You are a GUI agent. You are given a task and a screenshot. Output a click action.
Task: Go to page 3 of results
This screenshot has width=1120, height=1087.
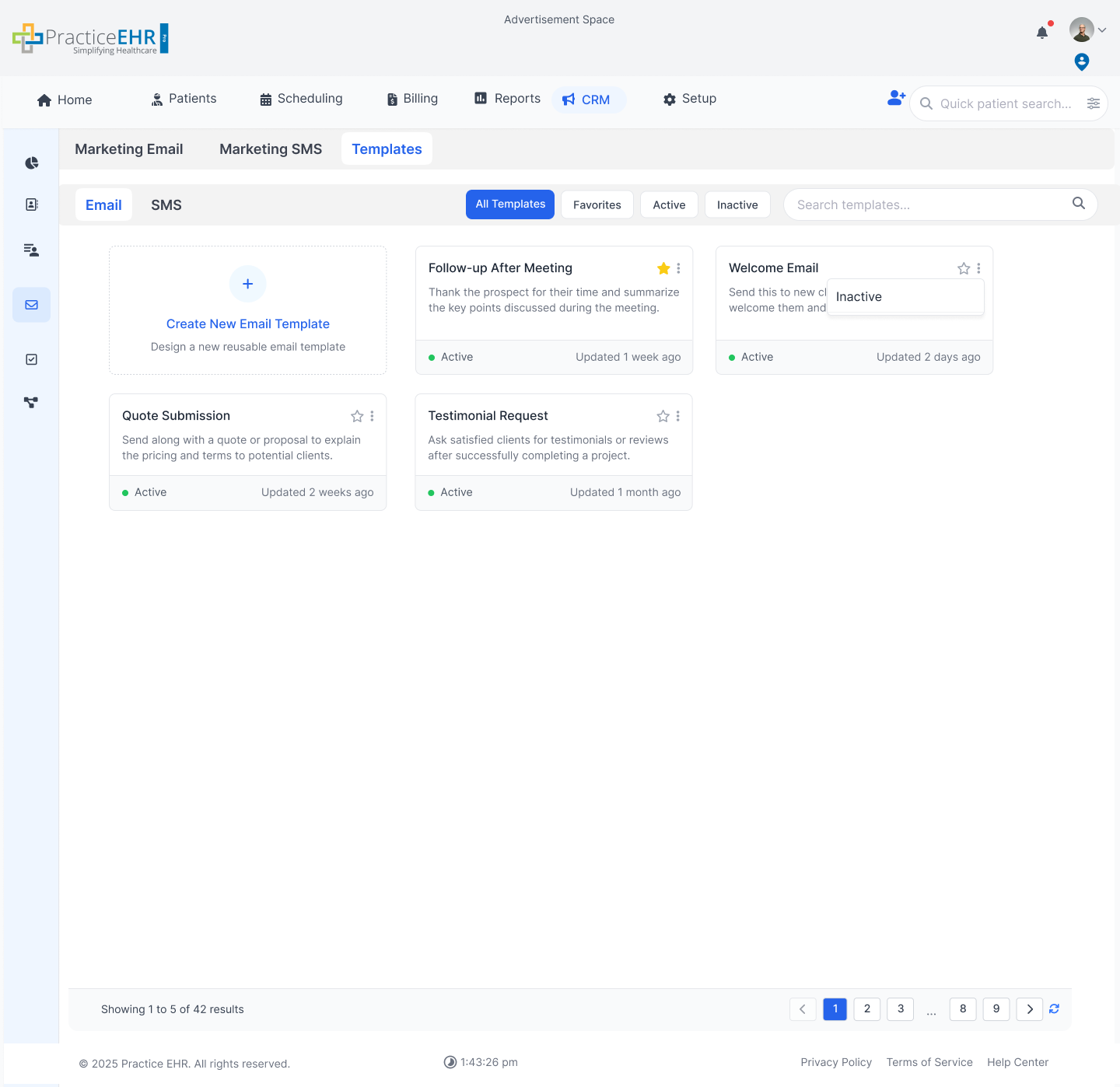[x=900, y=1008]
